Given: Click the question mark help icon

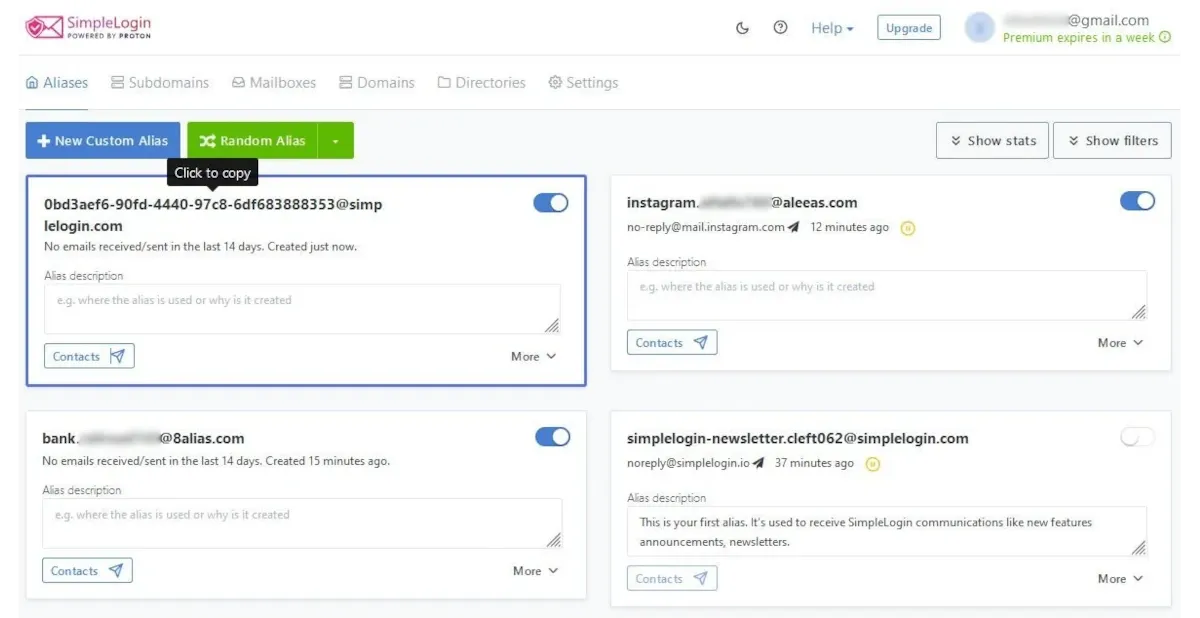Looking at the screenshot, I should 780,28.
